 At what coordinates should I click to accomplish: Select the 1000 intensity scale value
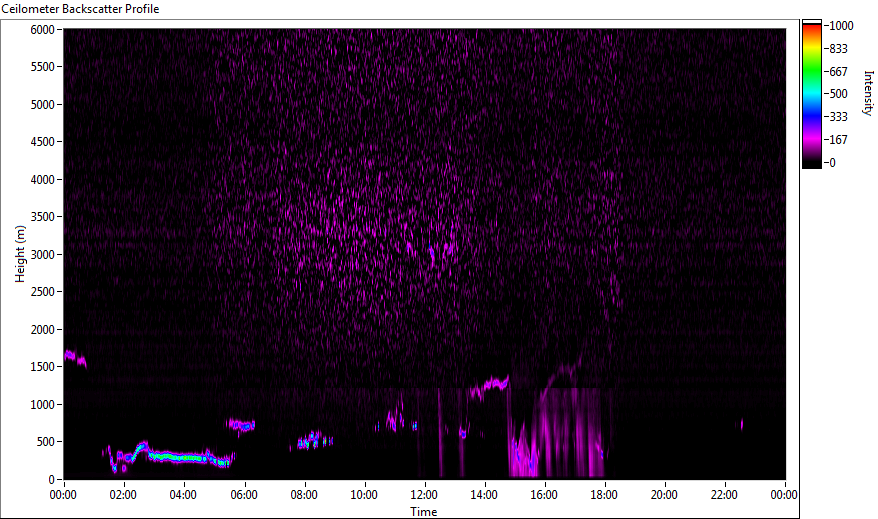(842, 26)
